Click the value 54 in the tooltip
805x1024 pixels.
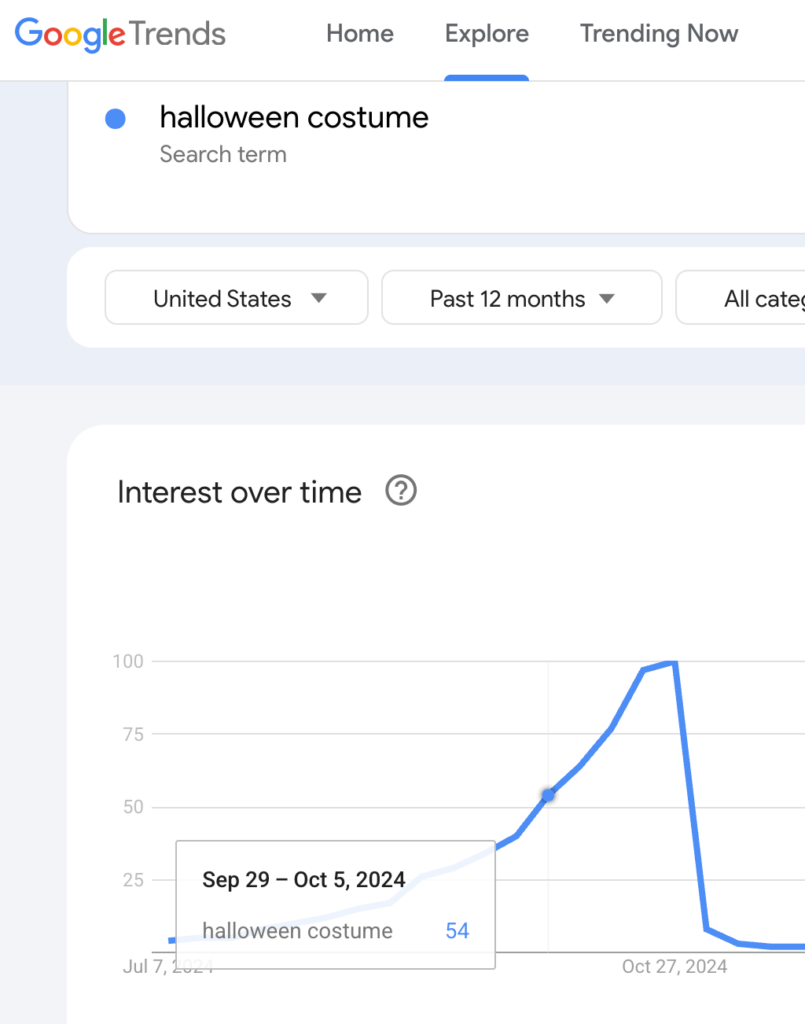click(457, 931)
